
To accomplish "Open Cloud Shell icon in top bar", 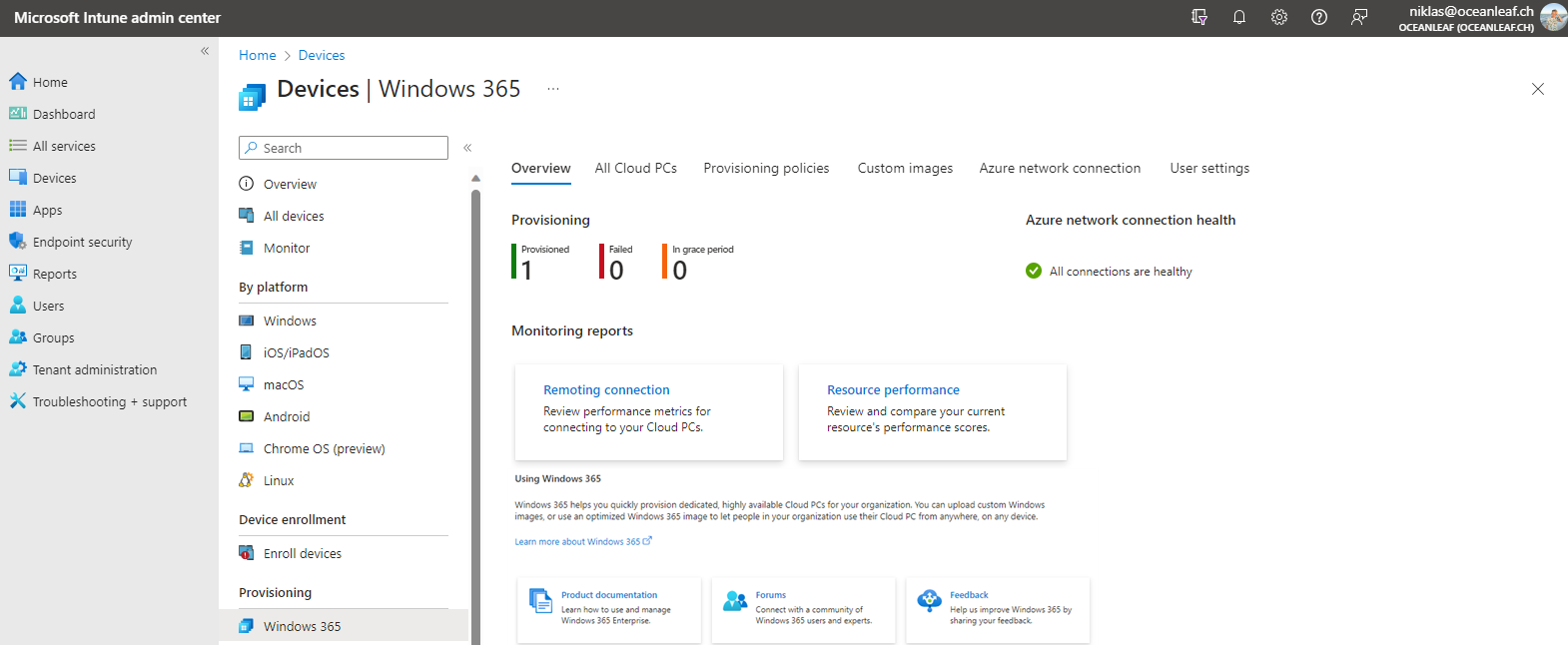I will click(x=1199, y=17).
